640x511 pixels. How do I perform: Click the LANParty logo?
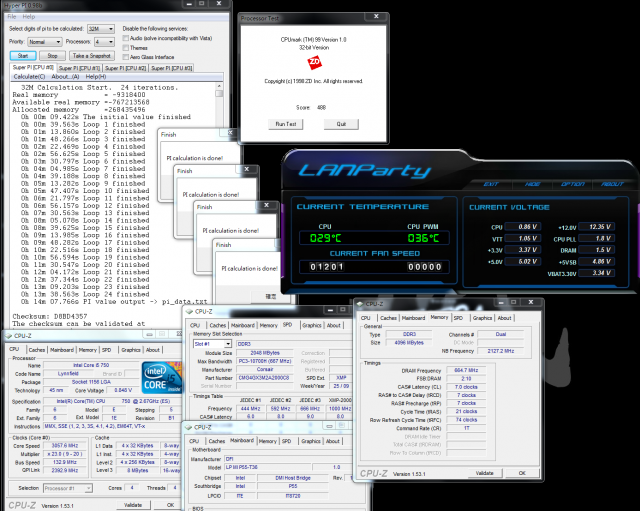364,170
